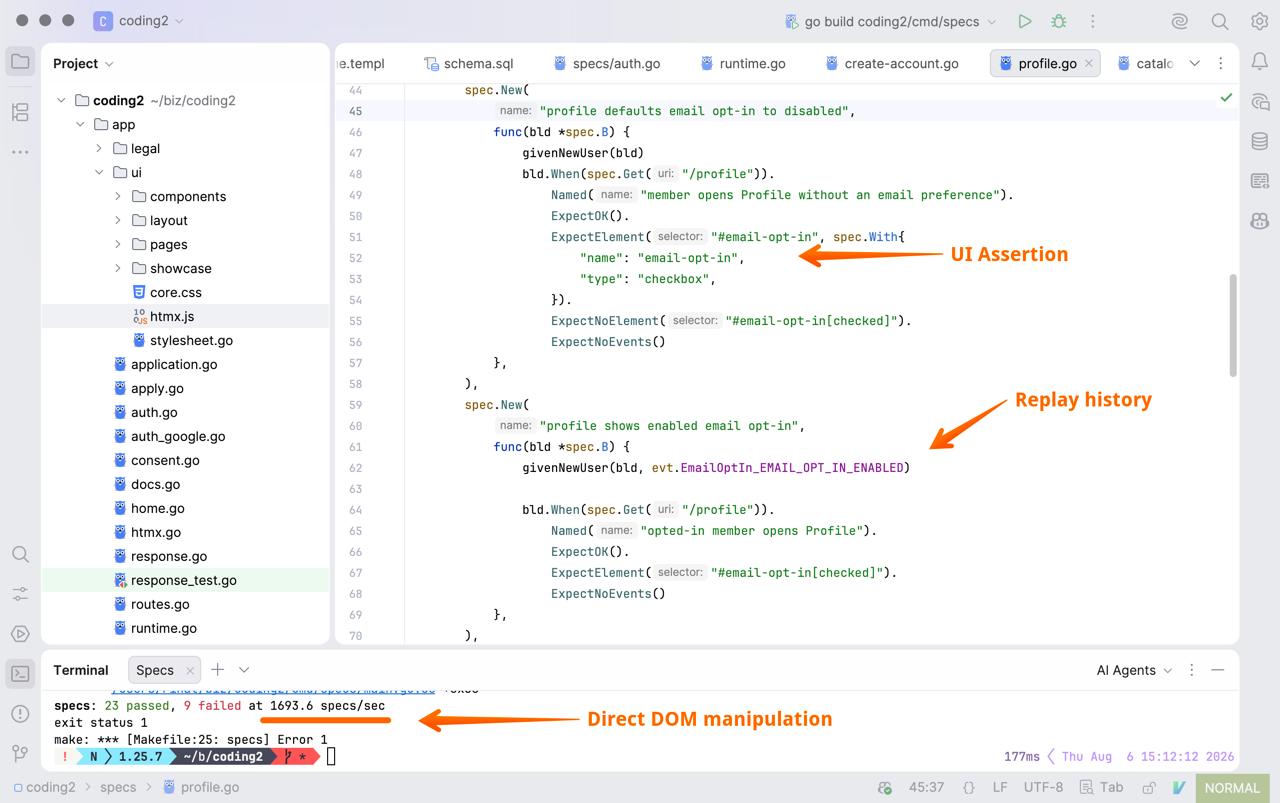The height and width of the screenshot is (803, 1280).
Task: Open IDE settings gear
Action: [1259, 21]
